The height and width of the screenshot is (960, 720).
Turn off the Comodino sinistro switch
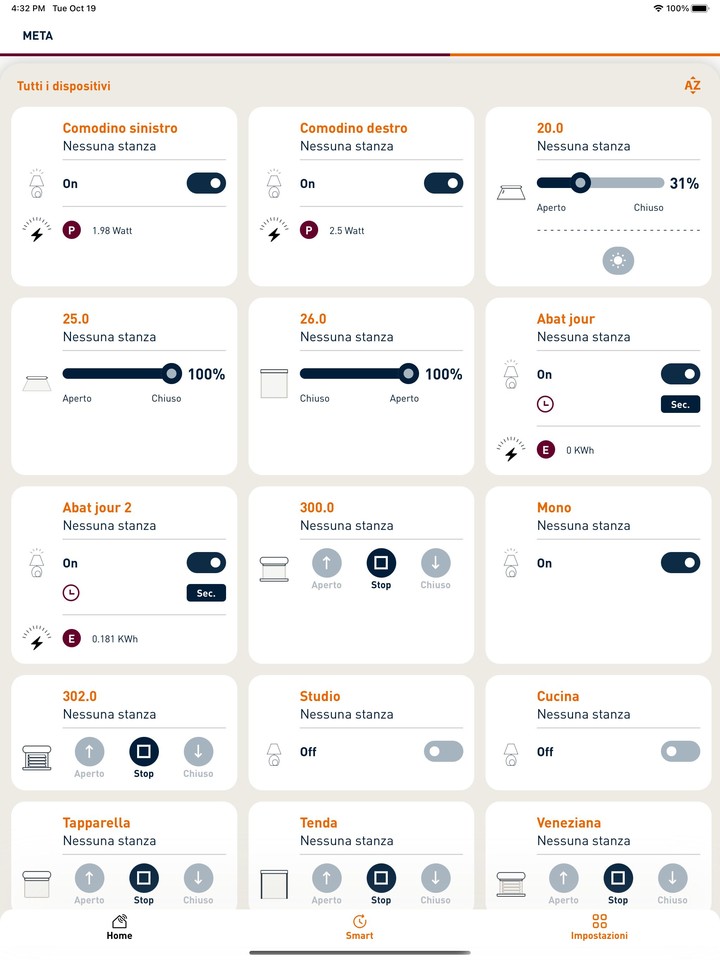coord(206,184)
